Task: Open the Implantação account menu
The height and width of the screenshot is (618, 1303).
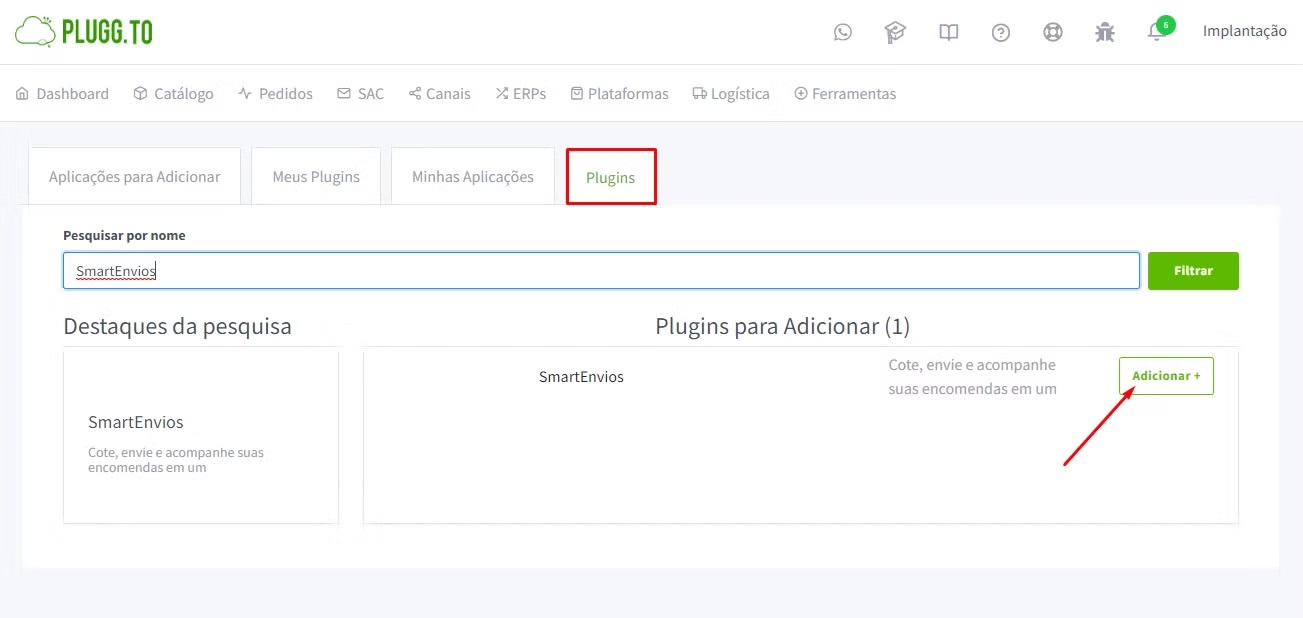Action: pyautogui.click(x=1245, y=31)
